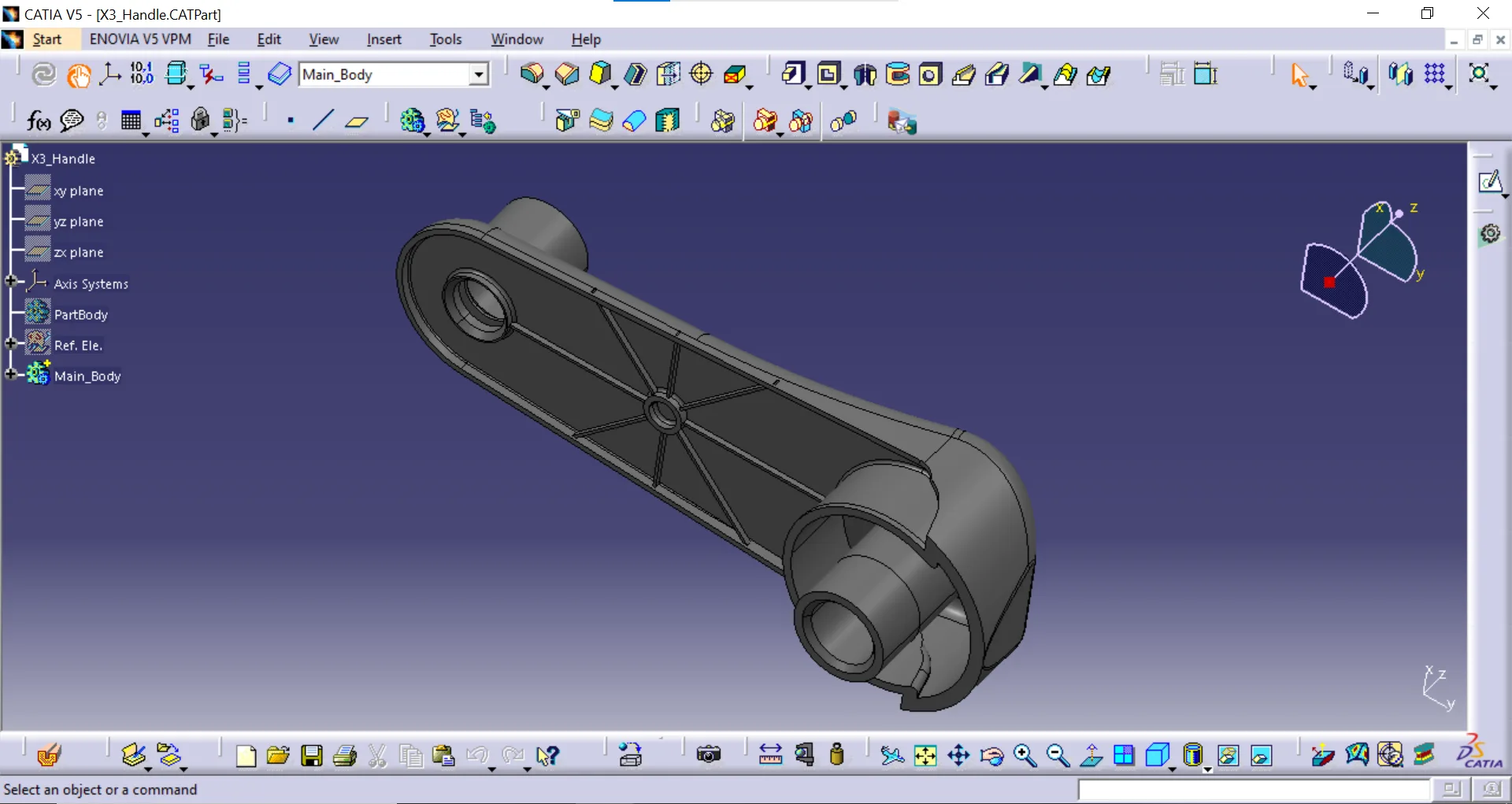
Task: Expand the Main_Body tree node
Action: 11,375
